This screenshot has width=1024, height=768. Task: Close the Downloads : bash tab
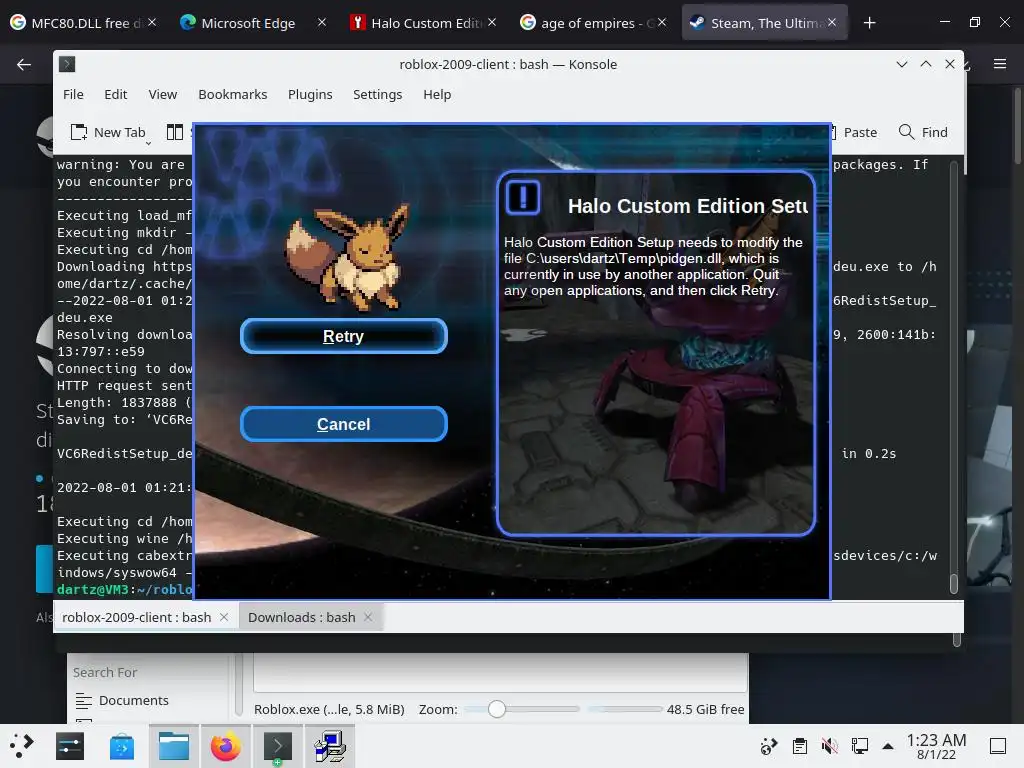tap(368, 617)
